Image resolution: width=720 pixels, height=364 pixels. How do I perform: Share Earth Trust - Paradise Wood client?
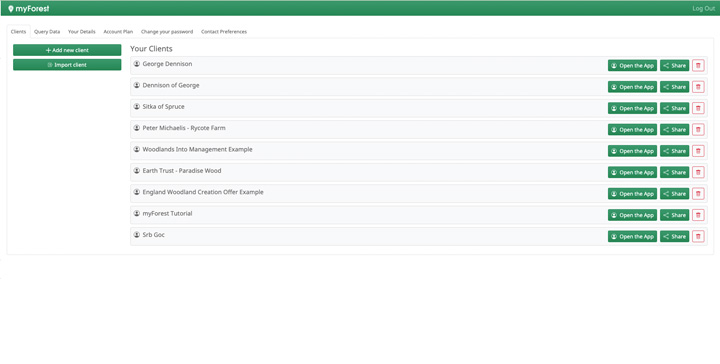click(675, 172)
